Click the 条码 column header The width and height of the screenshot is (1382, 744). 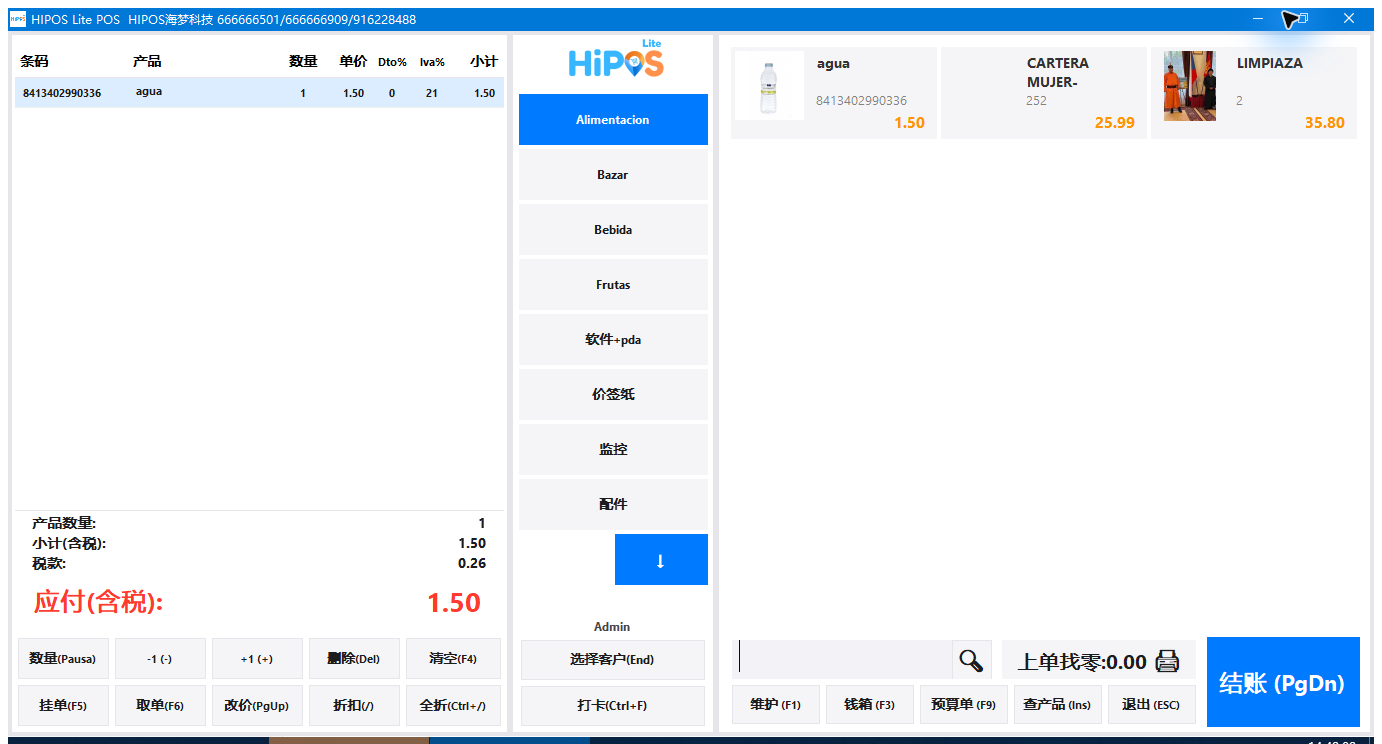tap(34, 62)
